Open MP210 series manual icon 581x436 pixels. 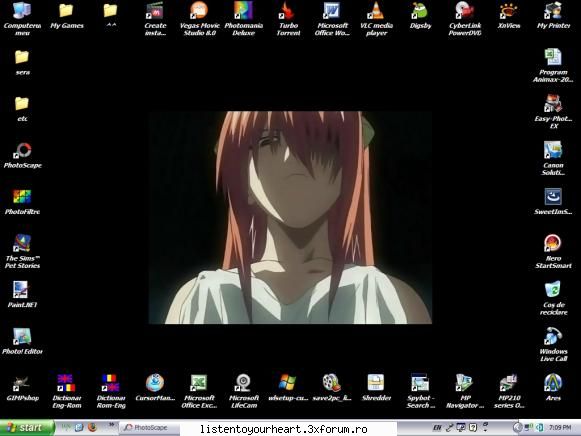509,391
